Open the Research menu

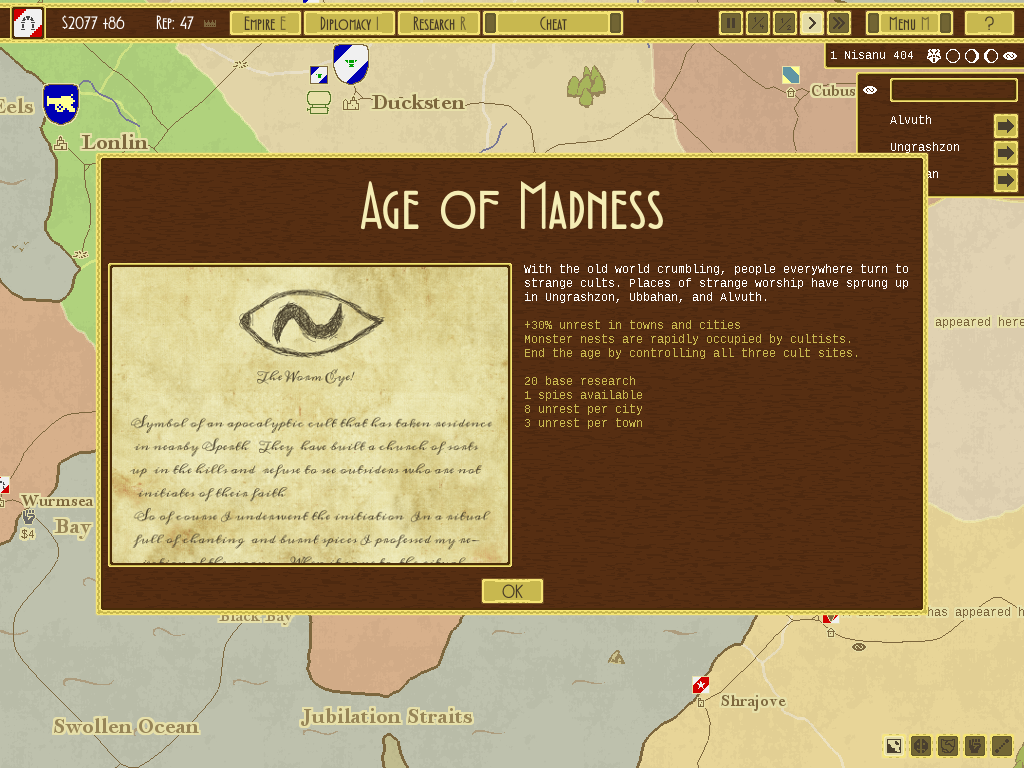pos(439,23)
